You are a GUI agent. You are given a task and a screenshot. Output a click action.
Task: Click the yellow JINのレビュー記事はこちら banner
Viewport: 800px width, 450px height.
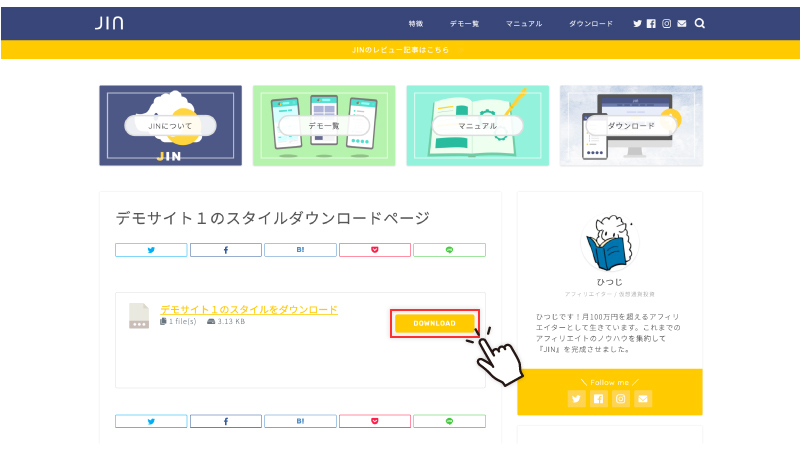click(401, 49)
